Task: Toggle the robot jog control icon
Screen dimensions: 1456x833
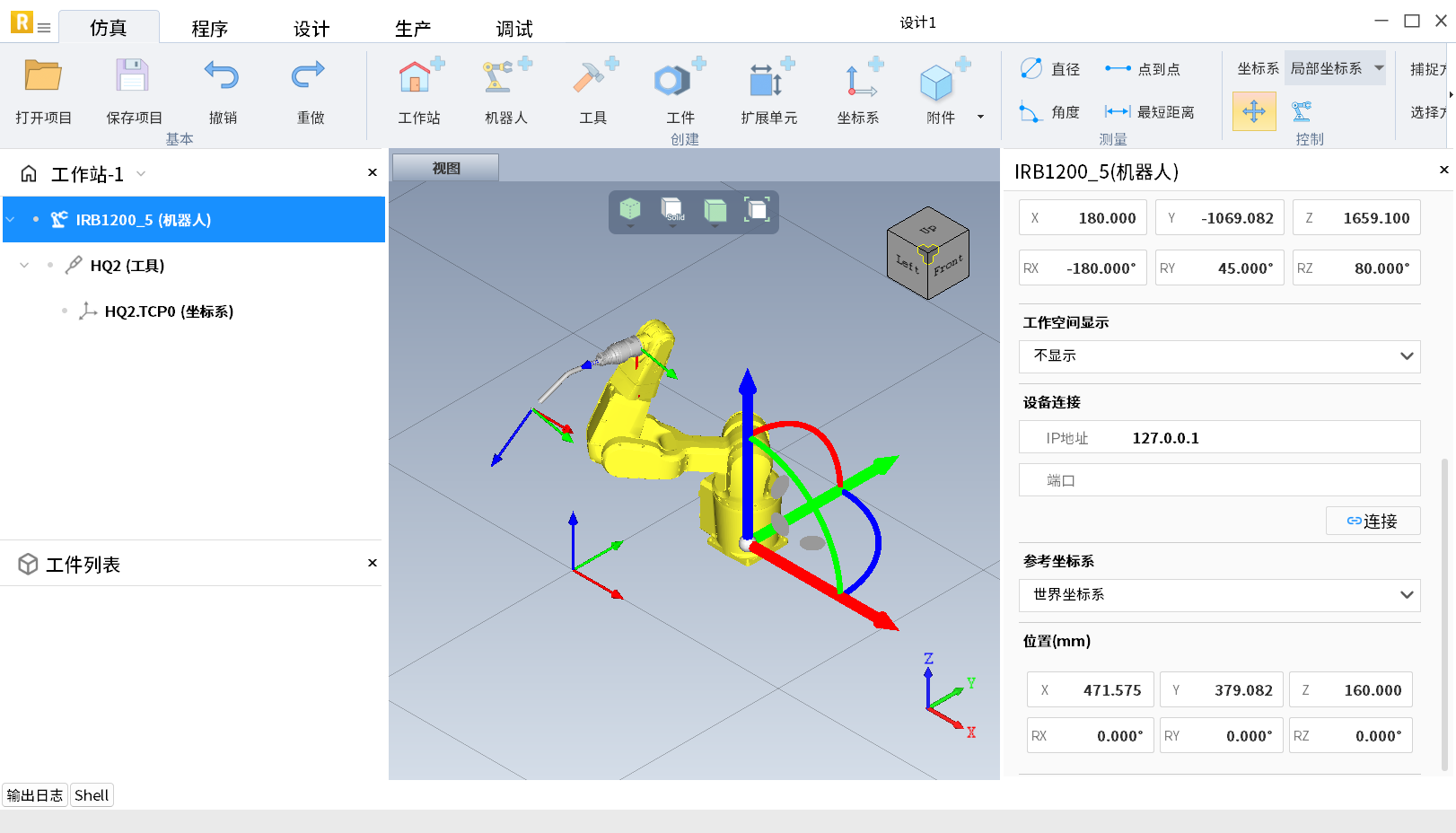Action: 1302,111
